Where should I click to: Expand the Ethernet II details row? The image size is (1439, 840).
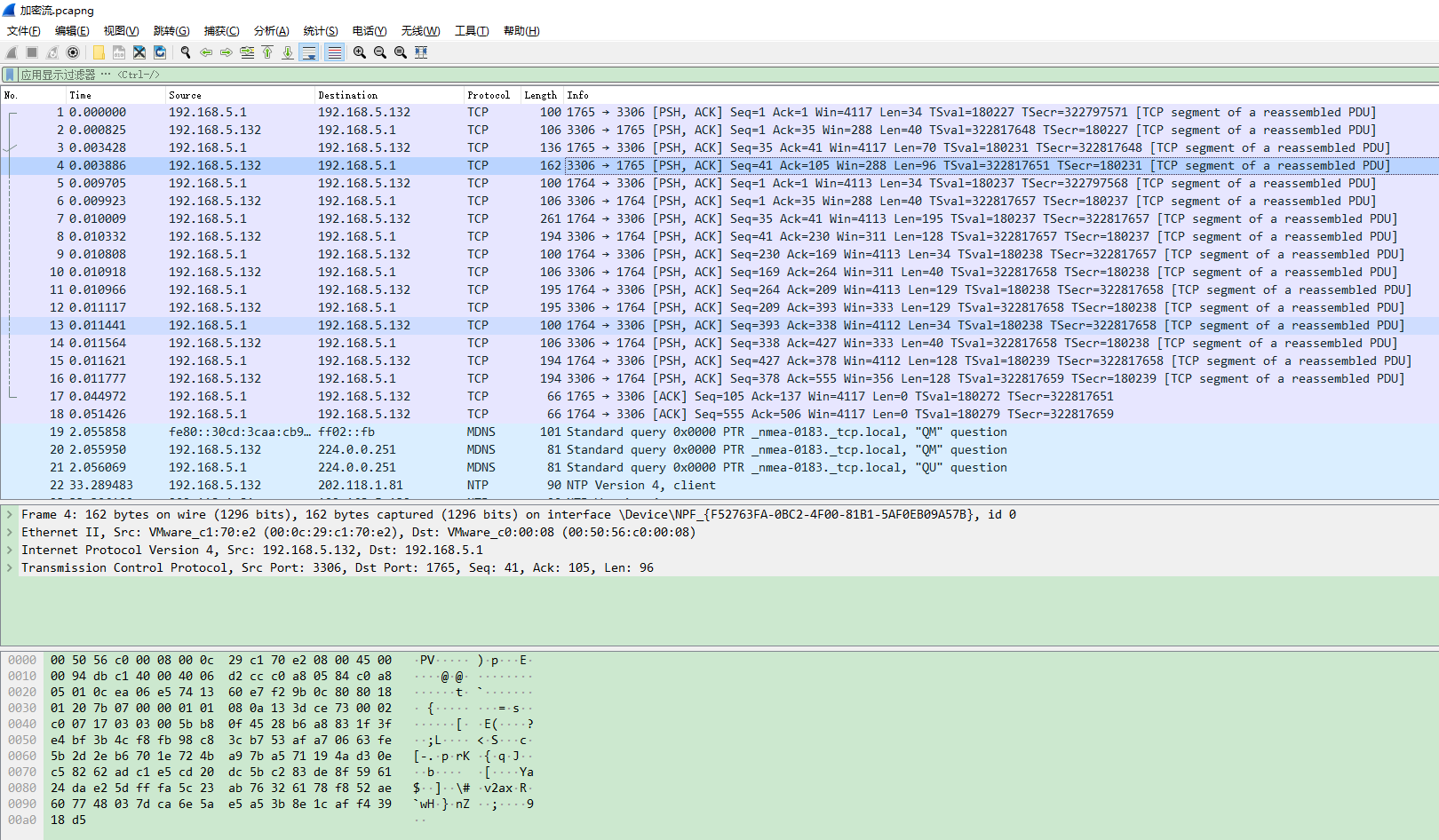(10, 532)
